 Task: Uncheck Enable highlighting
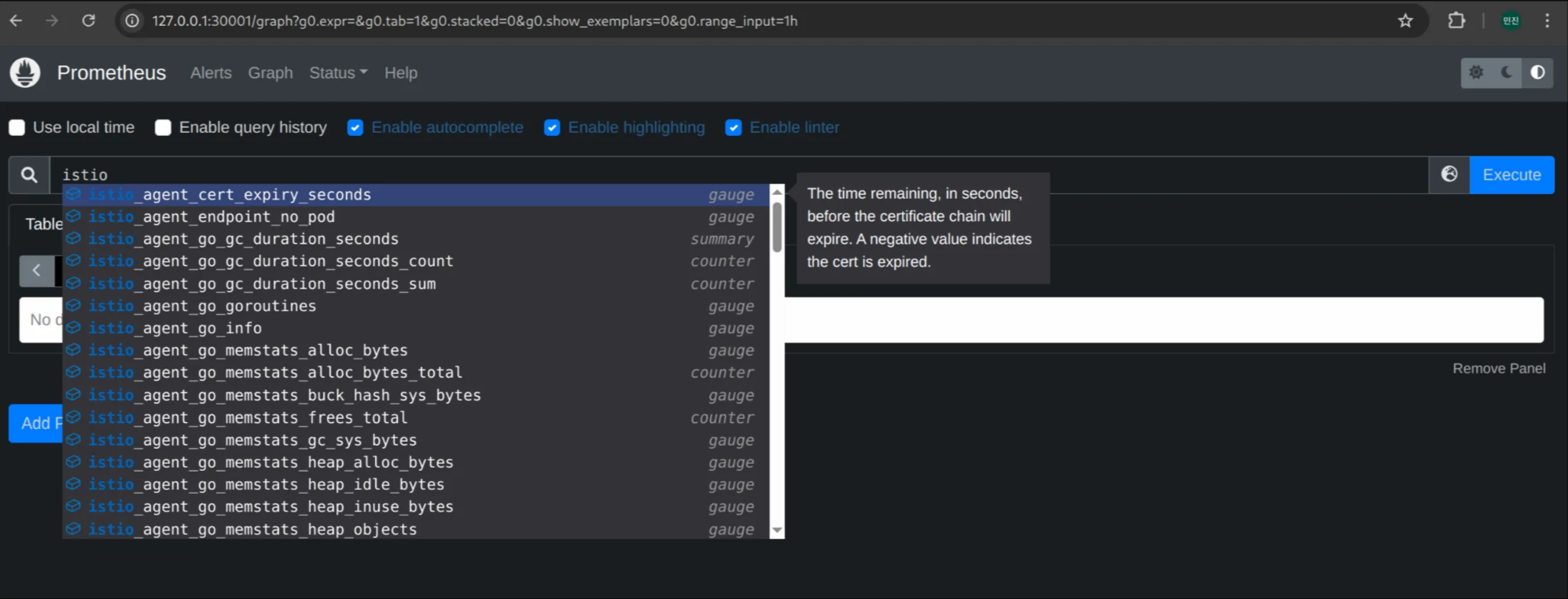[552, 127]
